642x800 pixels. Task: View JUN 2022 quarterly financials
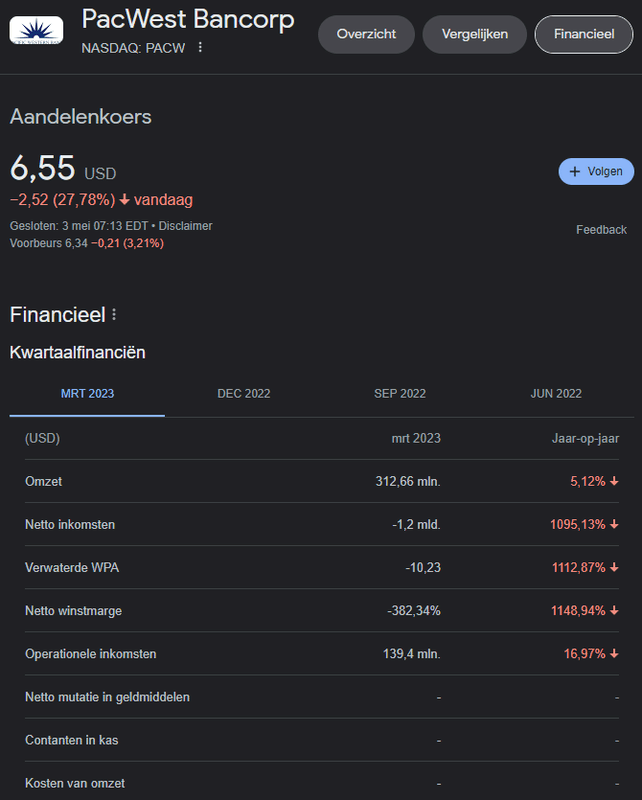click(x=556, y=394)
